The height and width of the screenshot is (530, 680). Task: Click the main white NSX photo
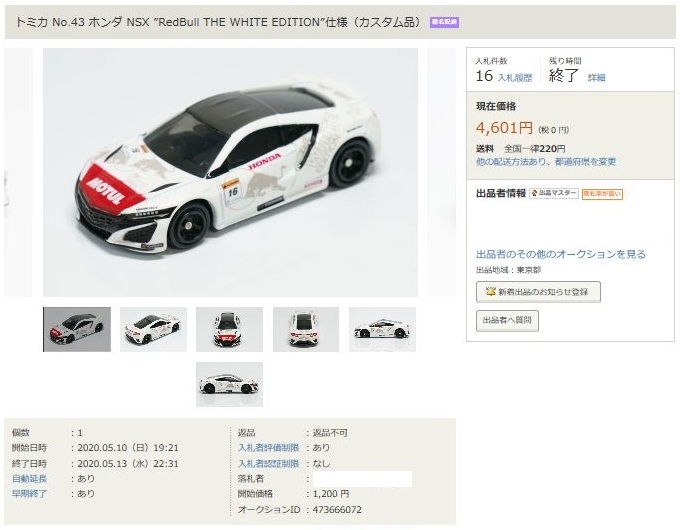(x=230, y=172)
